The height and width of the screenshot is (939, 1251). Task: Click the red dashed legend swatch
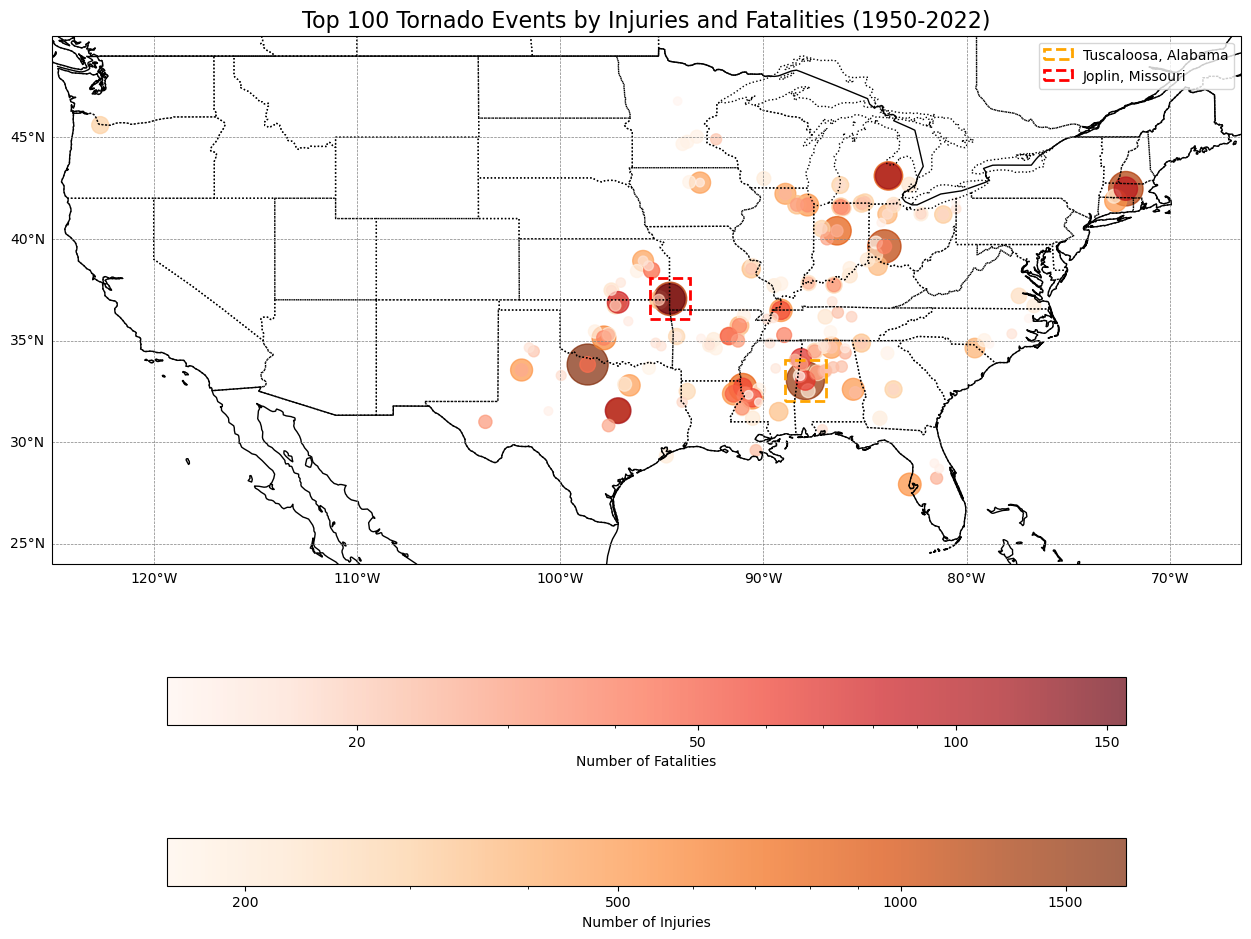pyautogui.click(x=1059, y=76)
